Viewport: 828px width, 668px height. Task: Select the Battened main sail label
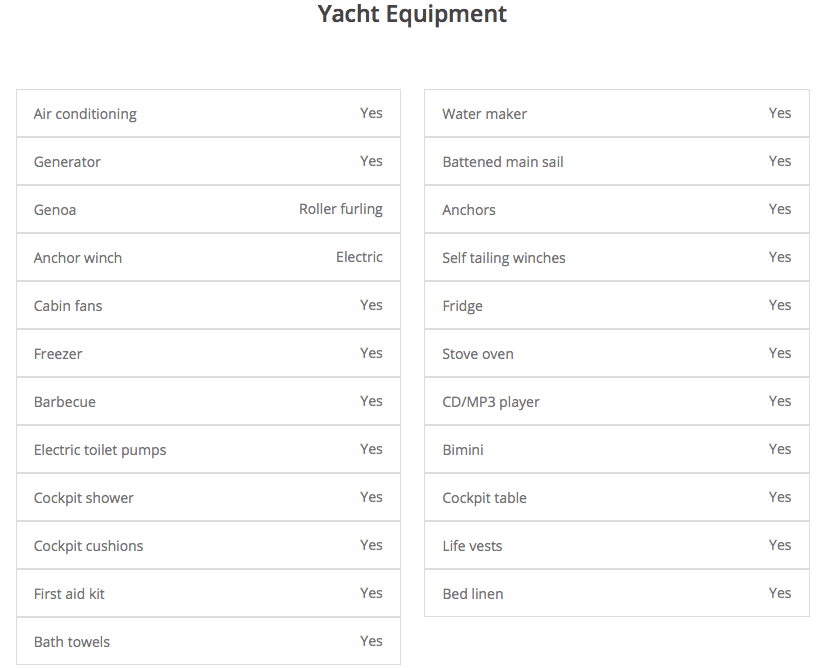tap(503, 162)
